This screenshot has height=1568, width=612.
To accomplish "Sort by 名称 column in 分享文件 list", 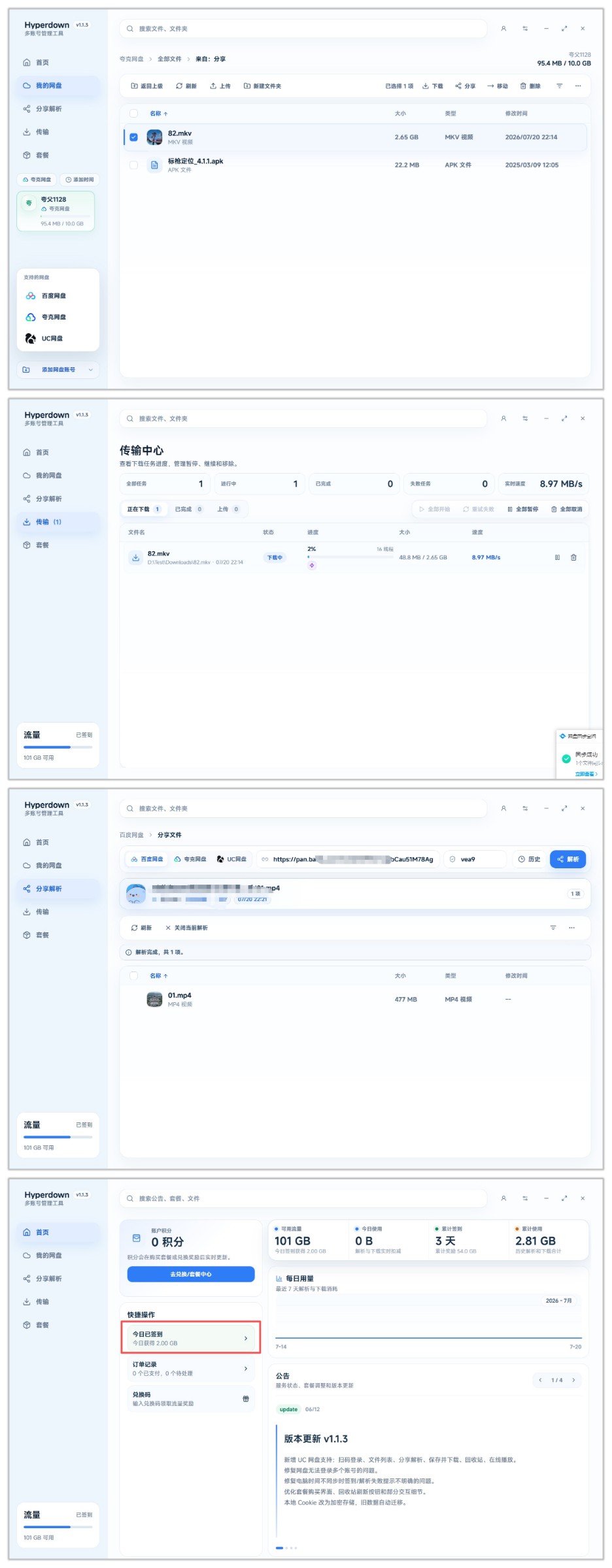I will (x=159, y=975).
